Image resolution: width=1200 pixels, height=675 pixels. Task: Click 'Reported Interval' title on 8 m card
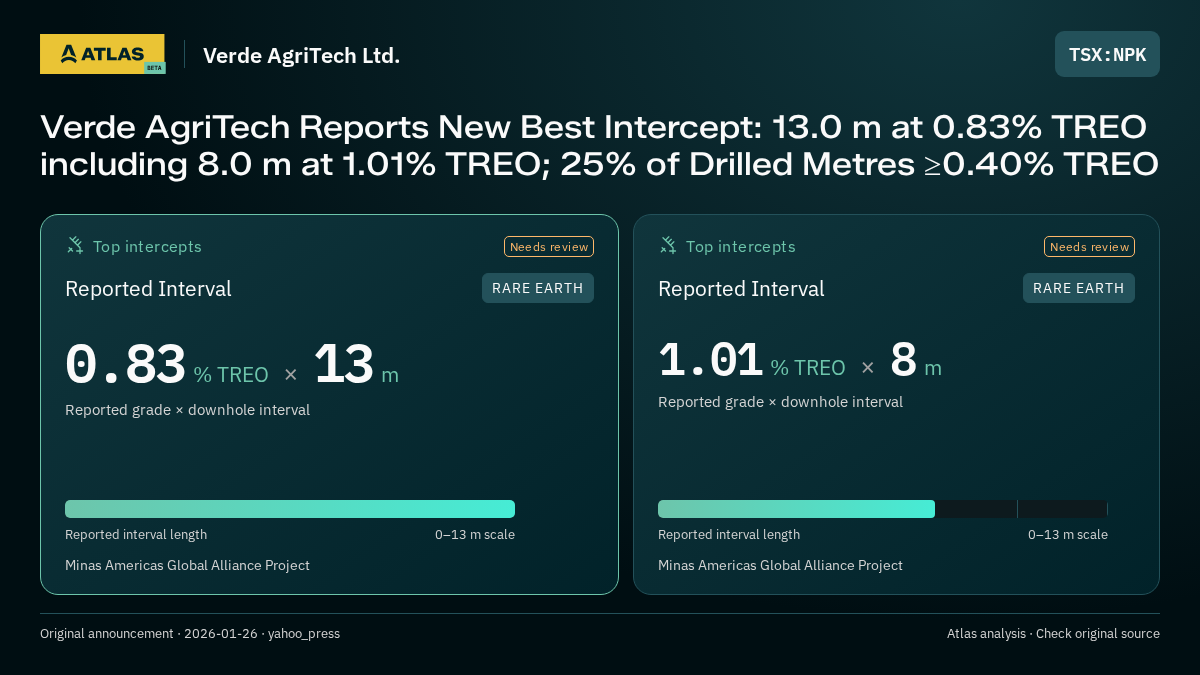pos(741,289)
